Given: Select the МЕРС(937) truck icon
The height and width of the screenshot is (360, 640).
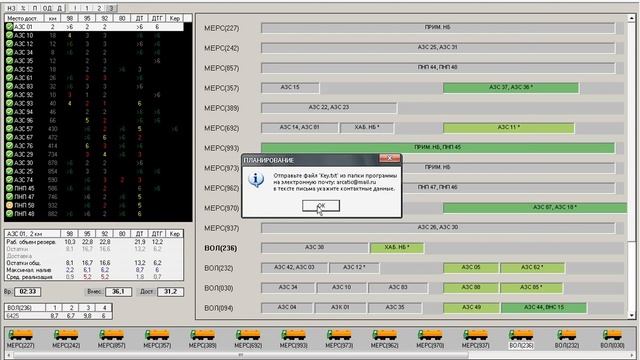Looking at the screenshot, I should tap(475, 335).
